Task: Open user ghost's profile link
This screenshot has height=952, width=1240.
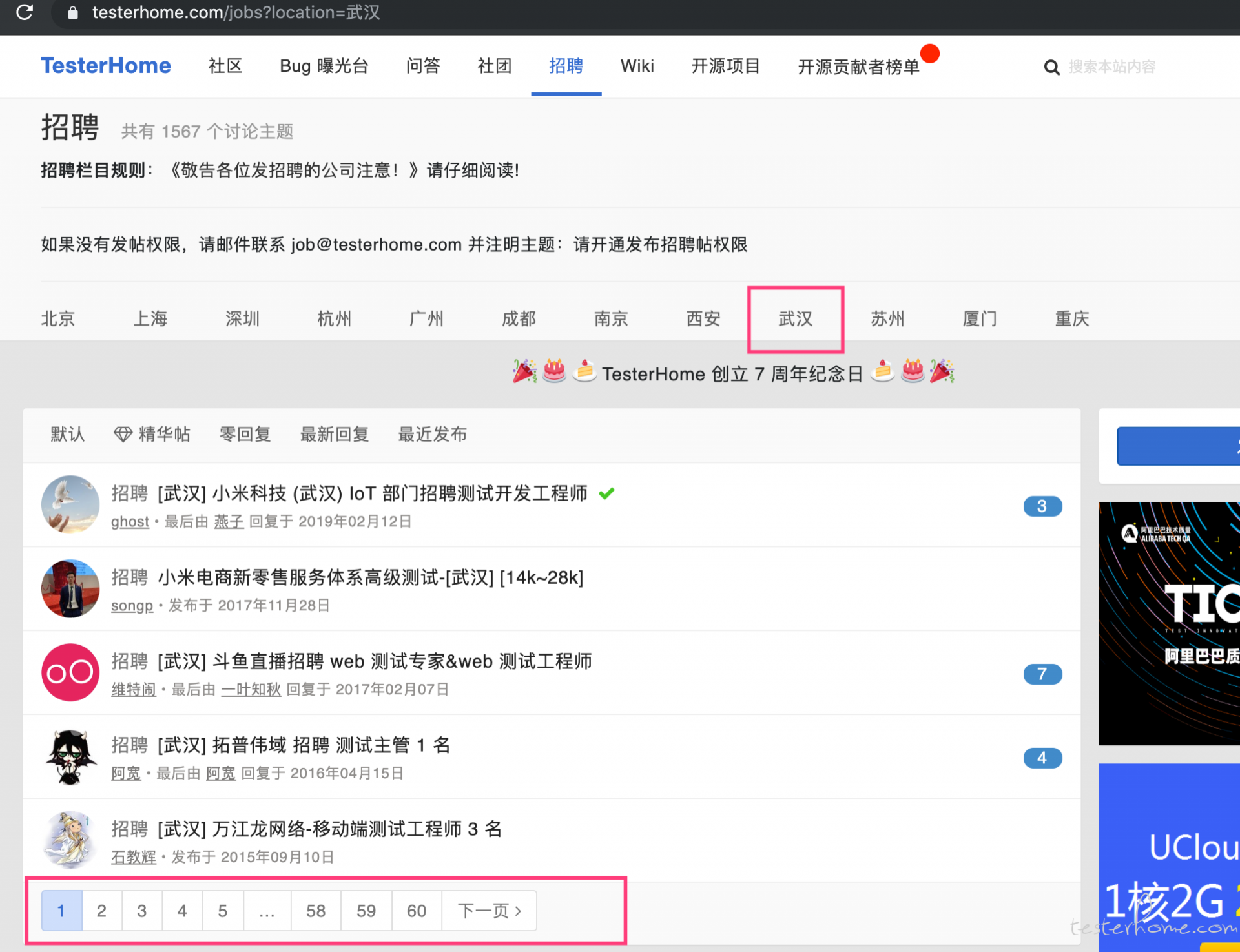Action: pos(130,521)
